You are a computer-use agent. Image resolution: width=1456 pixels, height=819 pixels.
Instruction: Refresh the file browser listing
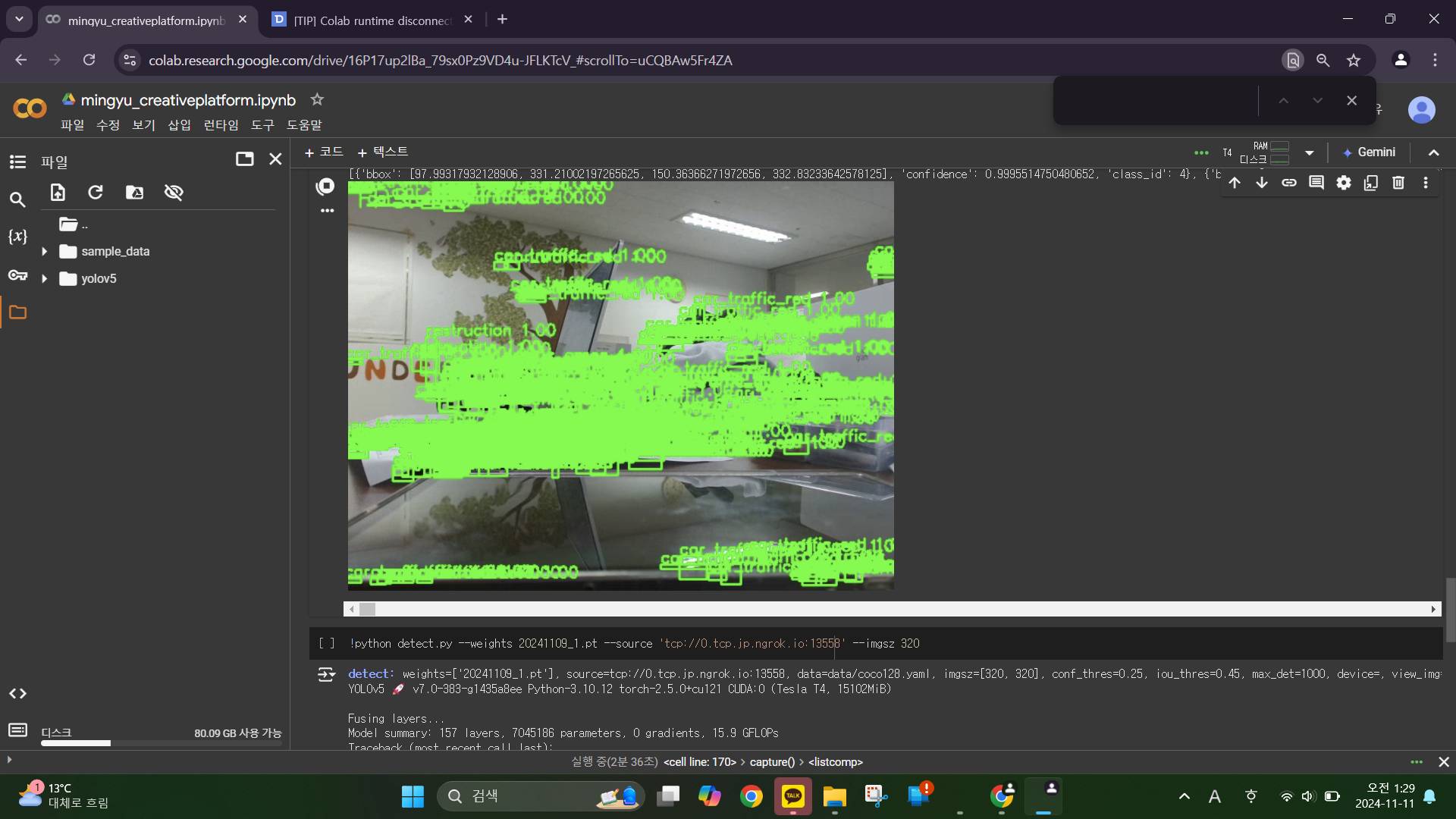pyautogui.click(x=96, y=193)
